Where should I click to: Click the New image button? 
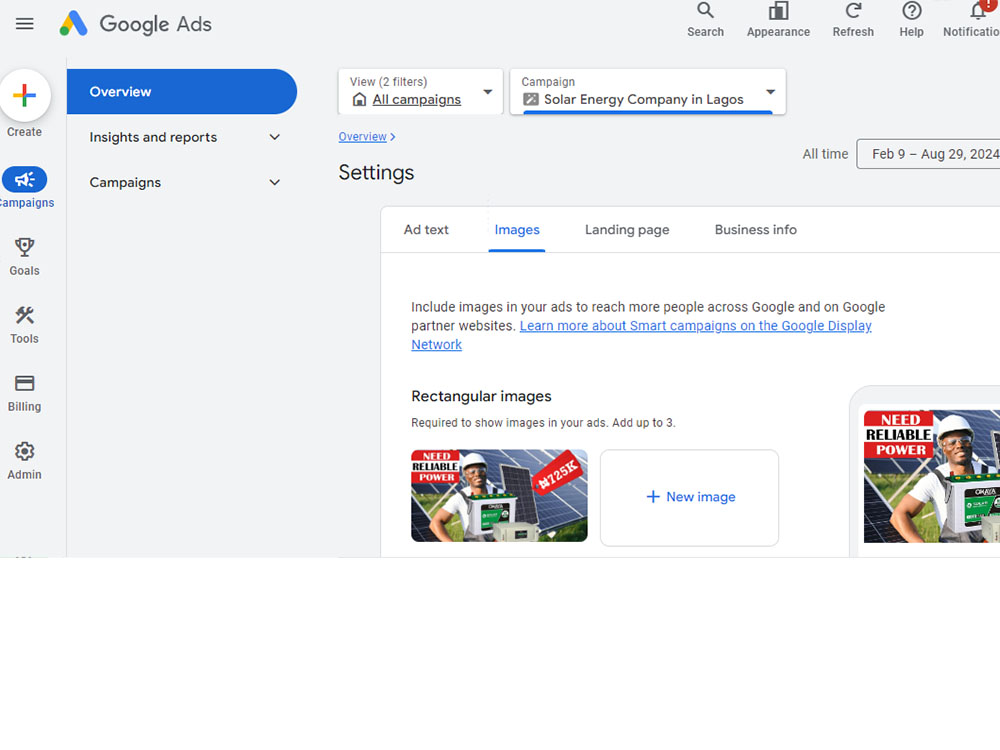689,497
